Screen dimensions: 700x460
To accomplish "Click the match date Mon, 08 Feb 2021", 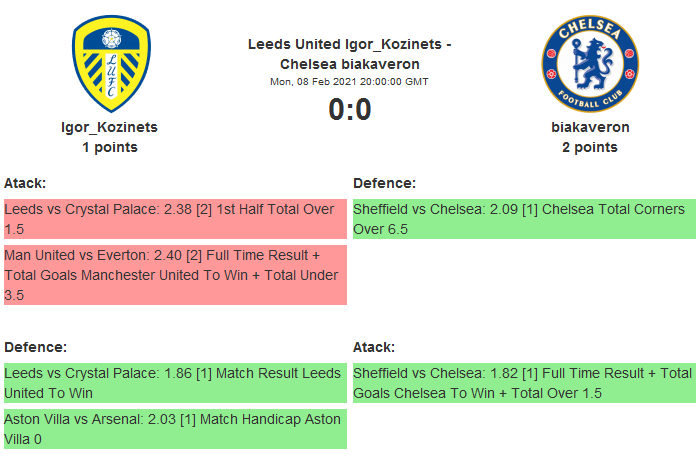I will tap(350, 81).
